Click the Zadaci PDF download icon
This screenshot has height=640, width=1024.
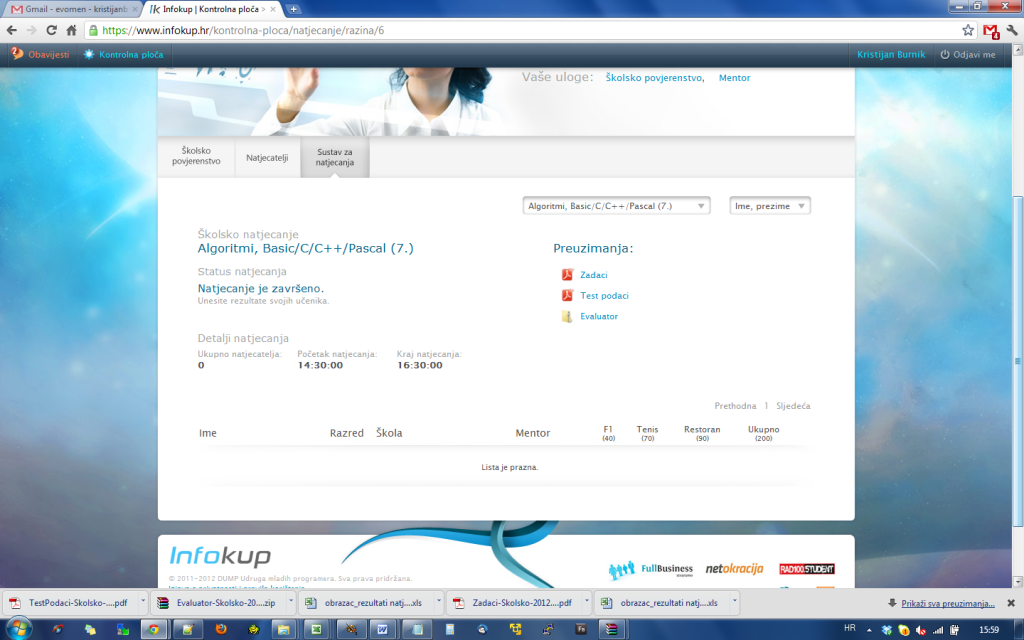(x=566, y=275)
